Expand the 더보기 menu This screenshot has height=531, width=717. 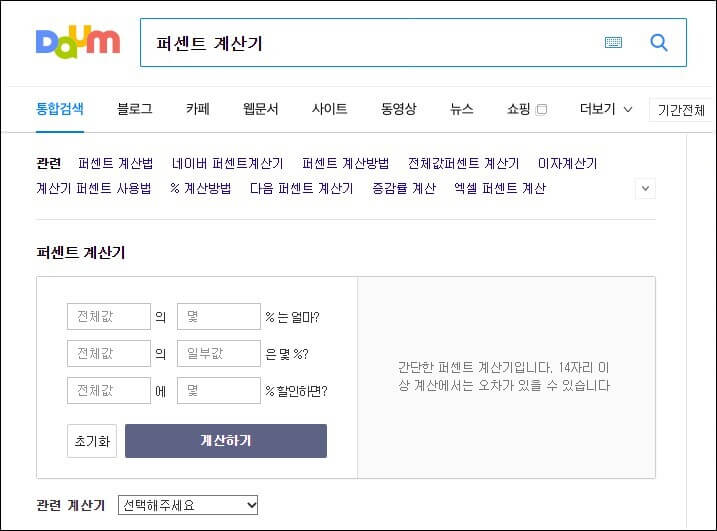[606, 109]
